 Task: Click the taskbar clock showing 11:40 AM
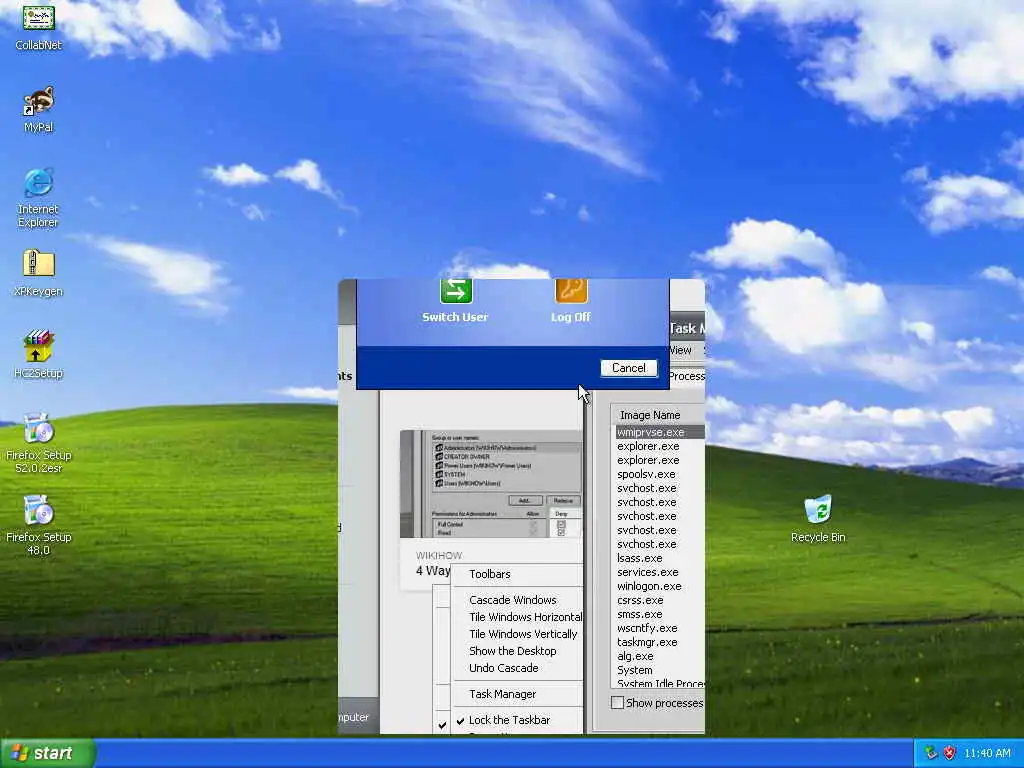[x=987, y=753]
